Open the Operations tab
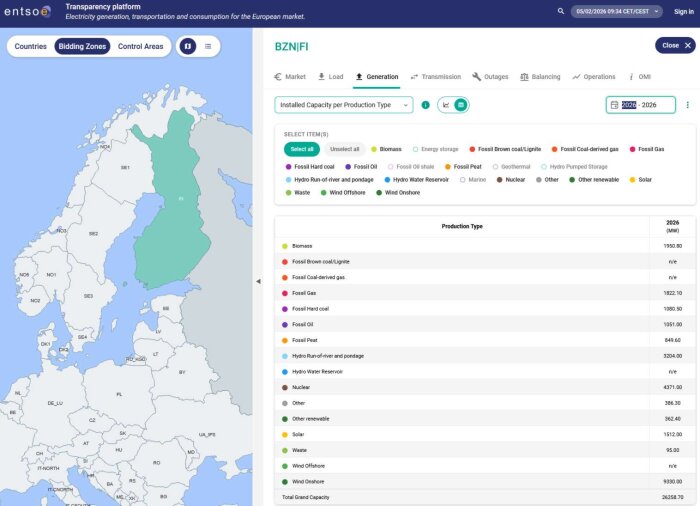This screenshot has width=700, height=506. pyautogui.click(x=594, y=77)
